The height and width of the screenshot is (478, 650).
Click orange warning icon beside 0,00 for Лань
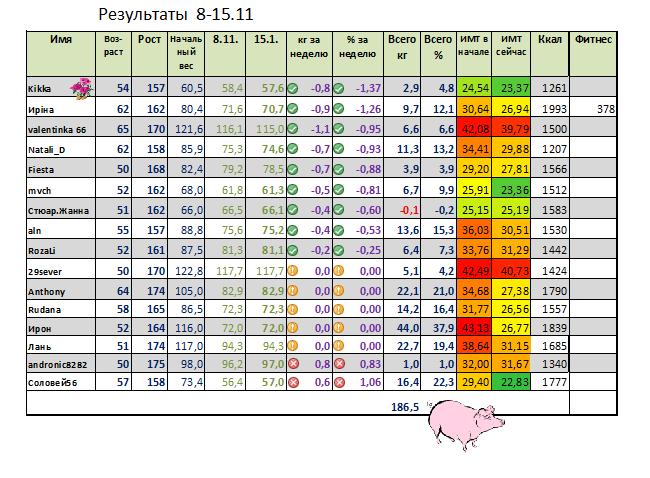coord(339,346)
